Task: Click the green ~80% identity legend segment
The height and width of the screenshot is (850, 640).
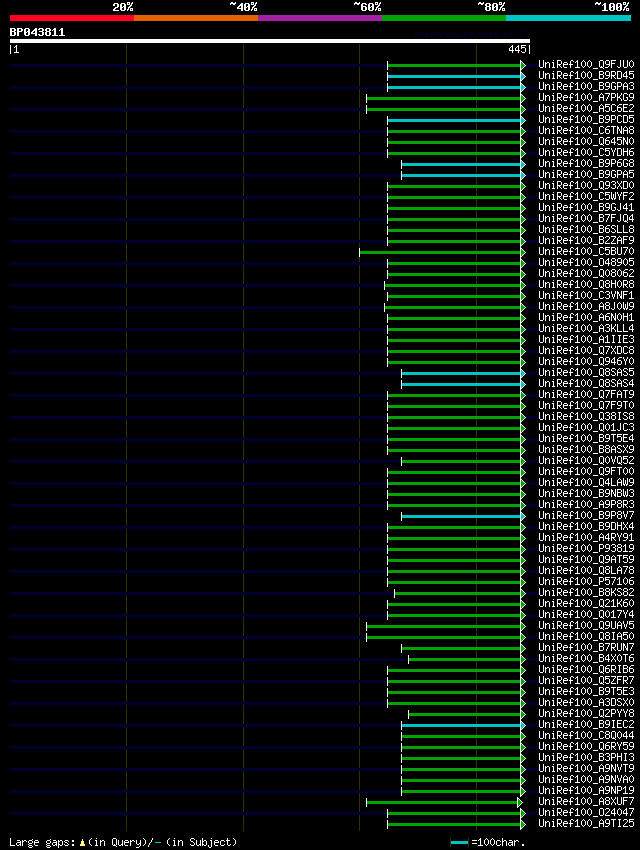Action: [x=444, y=18]
